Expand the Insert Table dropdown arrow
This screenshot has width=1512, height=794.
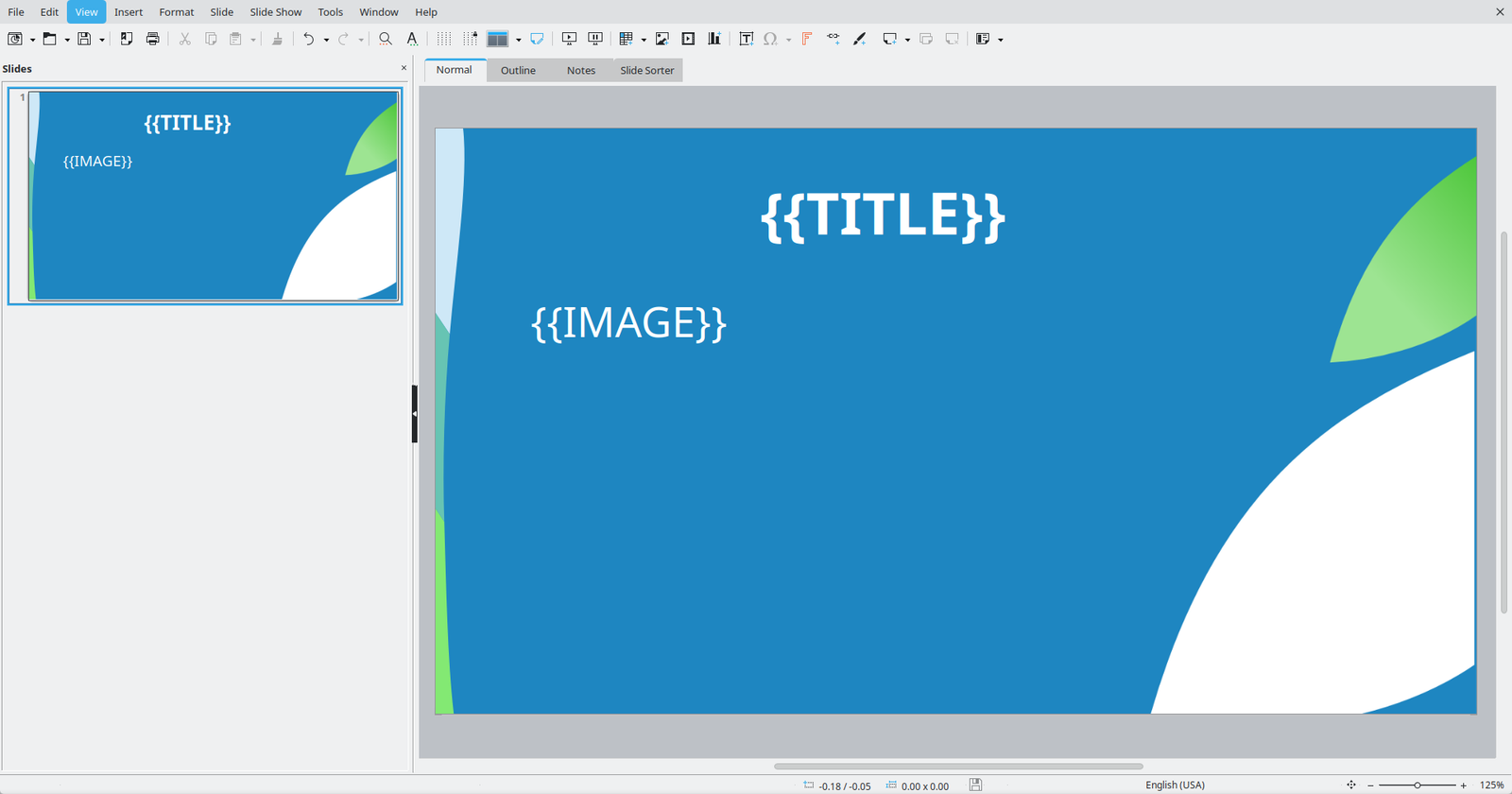click(644, 40)
